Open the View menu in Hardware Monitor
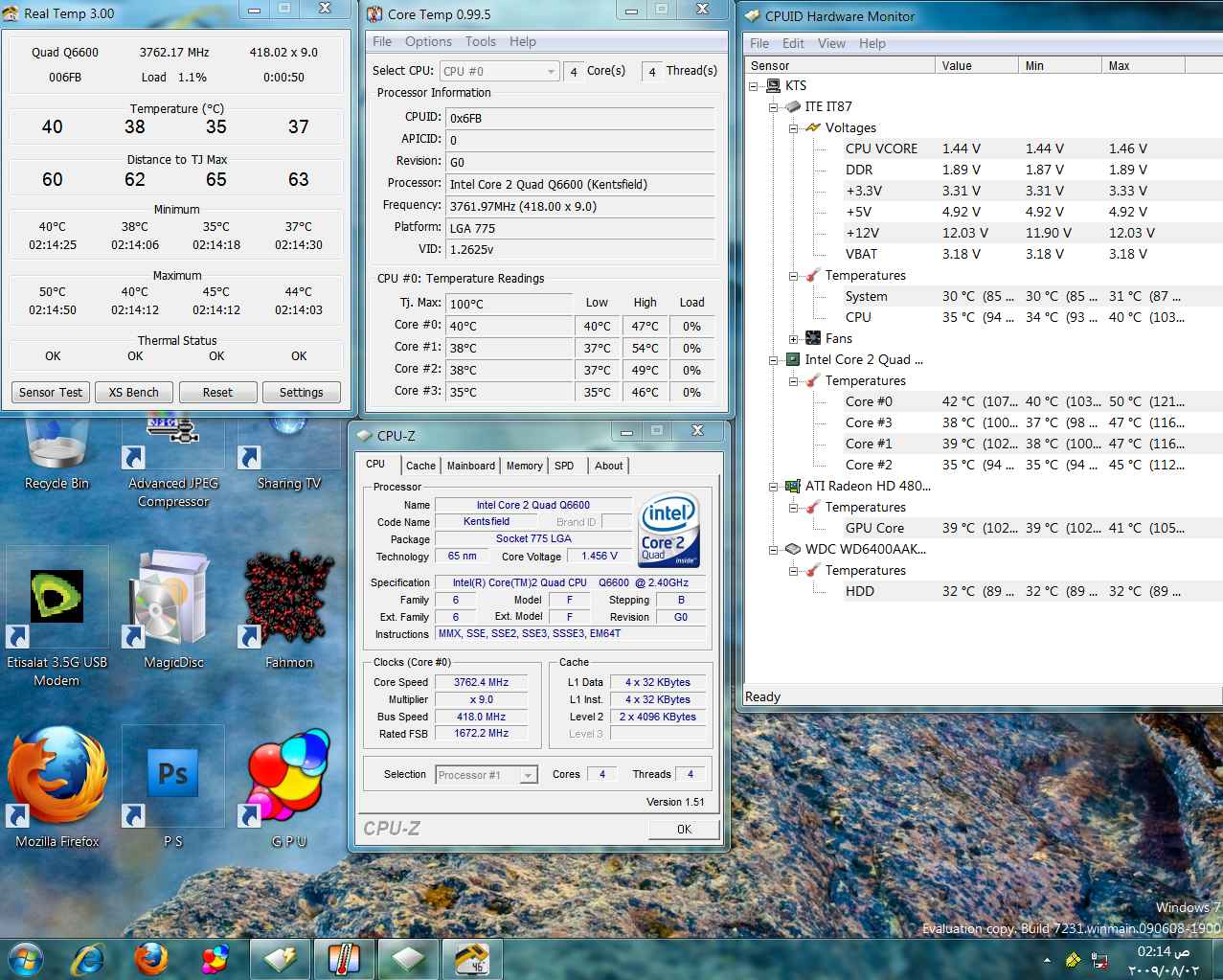Screen dimensions: 1223x980 831,43
